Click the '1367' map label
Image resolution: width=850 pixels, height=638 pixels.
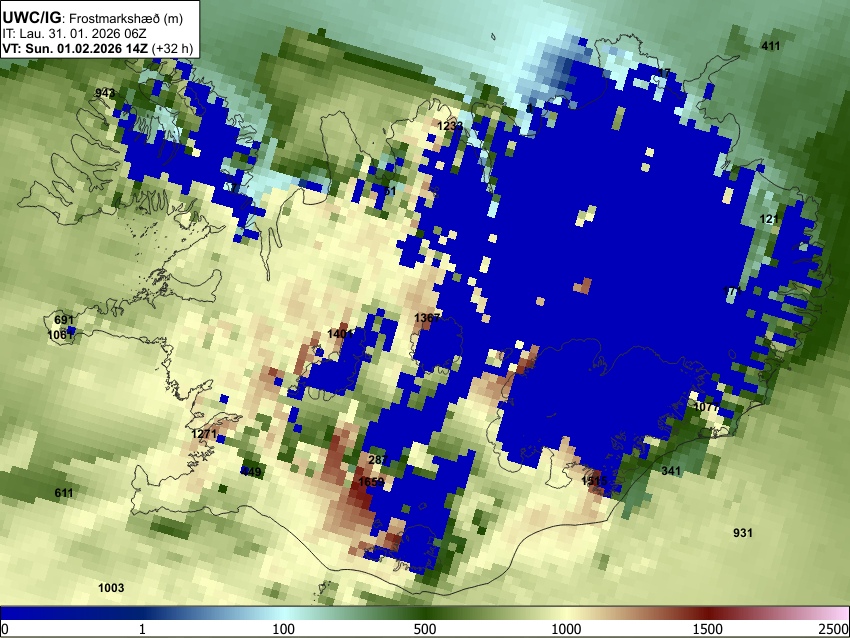tap(427, 318)
